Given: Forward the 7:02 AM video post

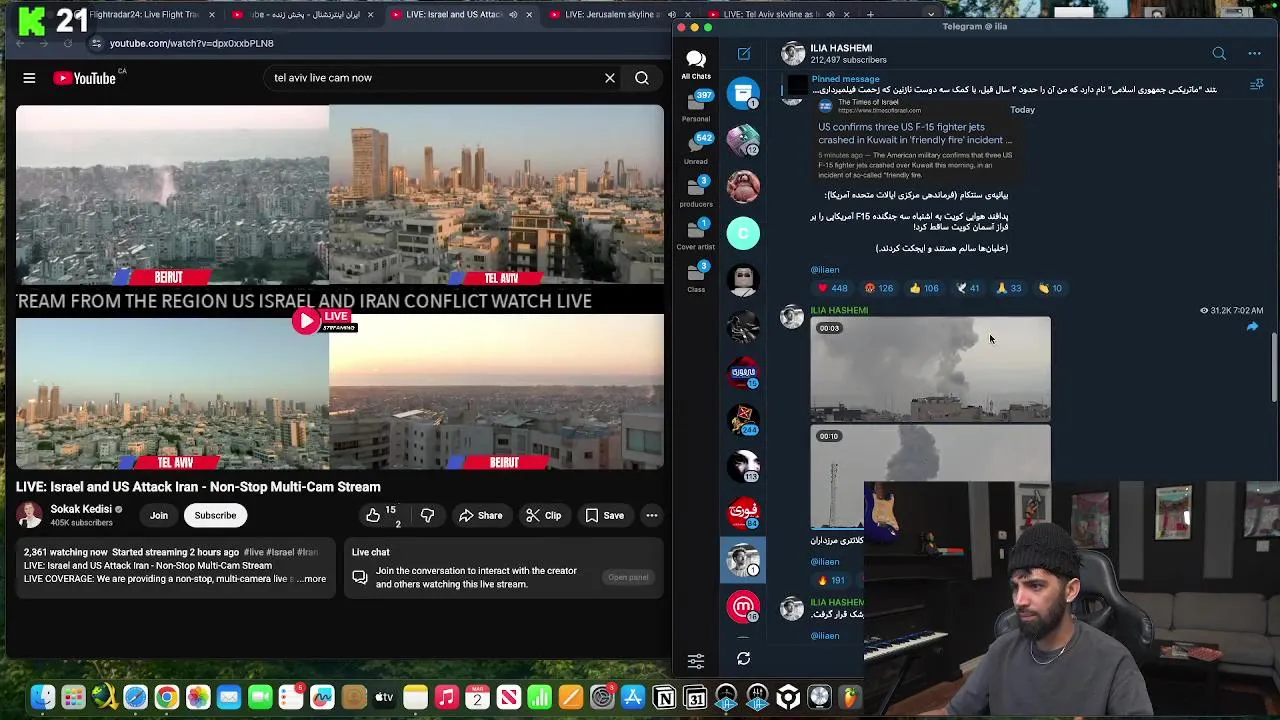Looking at the screenshot, I should pos(1252,327).
